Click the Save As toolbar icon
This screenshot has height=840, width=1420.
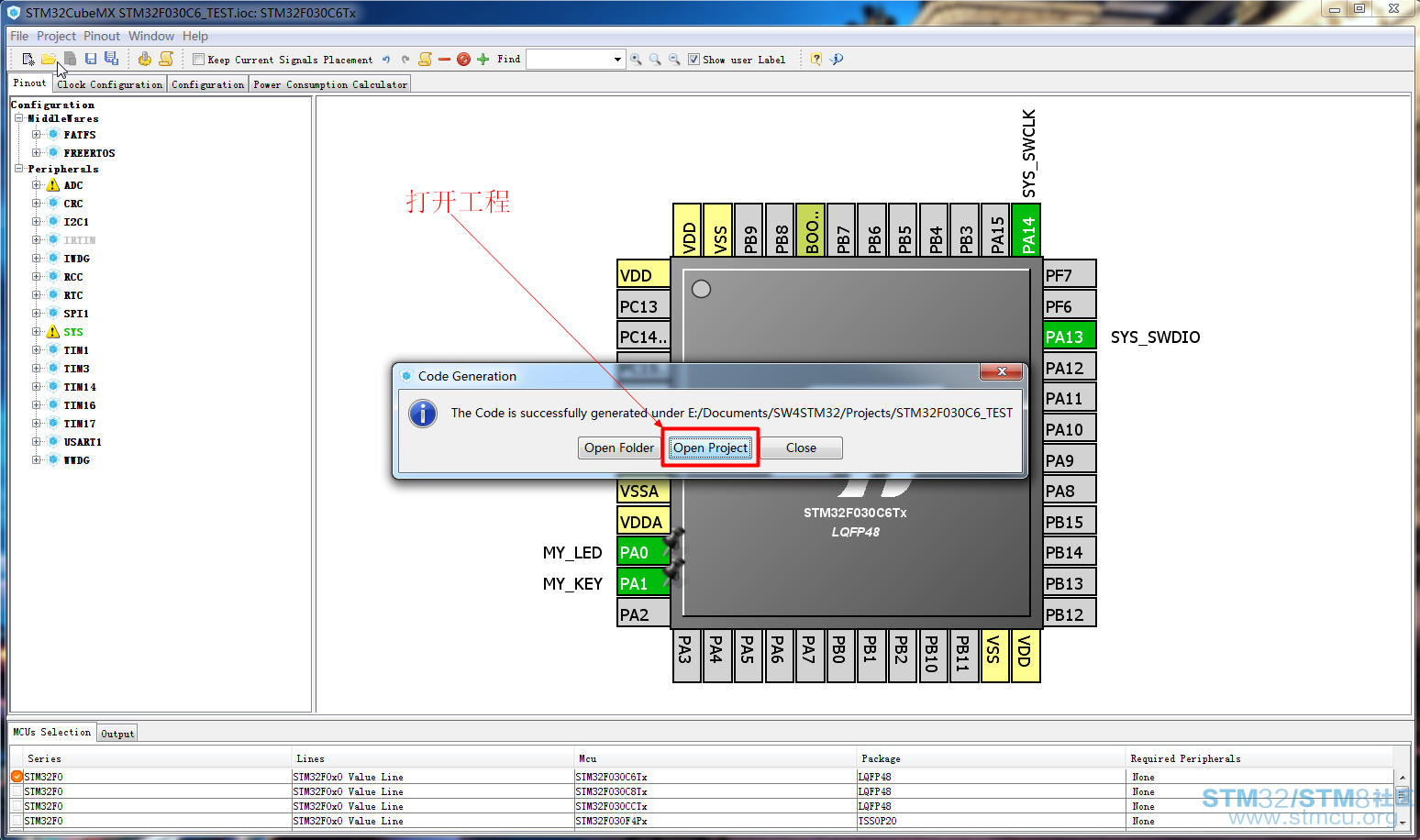[111, 59]
